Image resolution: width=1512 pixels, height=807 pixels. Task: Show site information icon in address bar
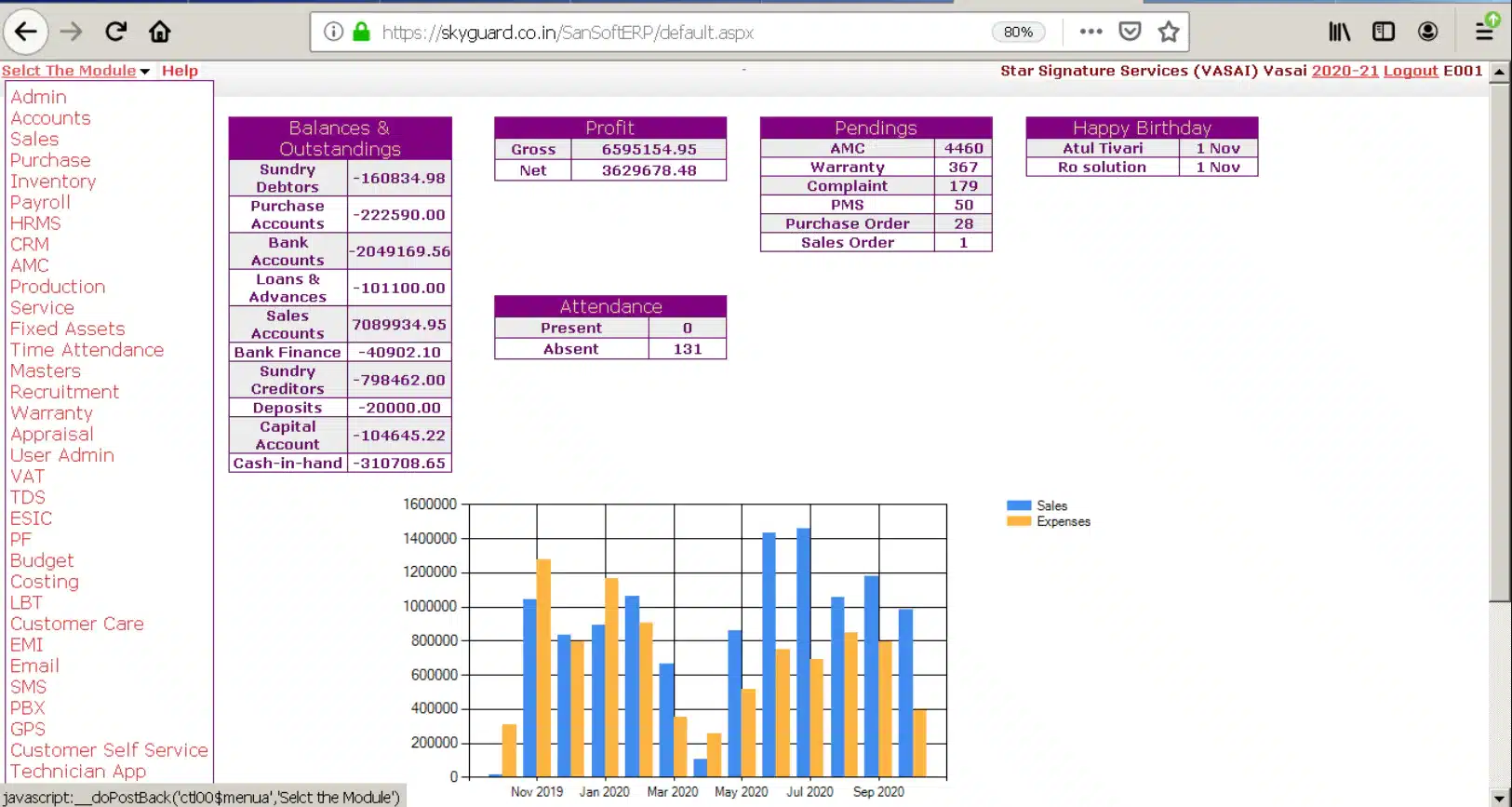click(333, 32)
